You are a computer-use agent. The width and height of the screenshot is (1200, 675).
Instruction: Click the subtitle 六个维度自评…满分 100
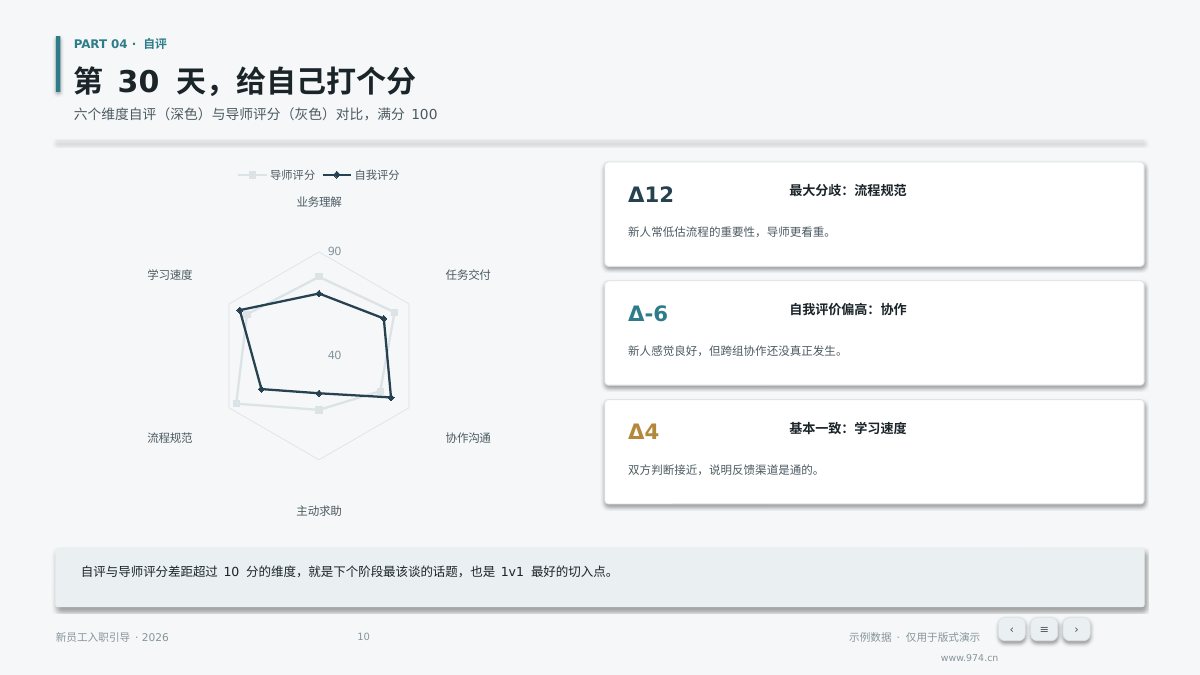[256, 114]
